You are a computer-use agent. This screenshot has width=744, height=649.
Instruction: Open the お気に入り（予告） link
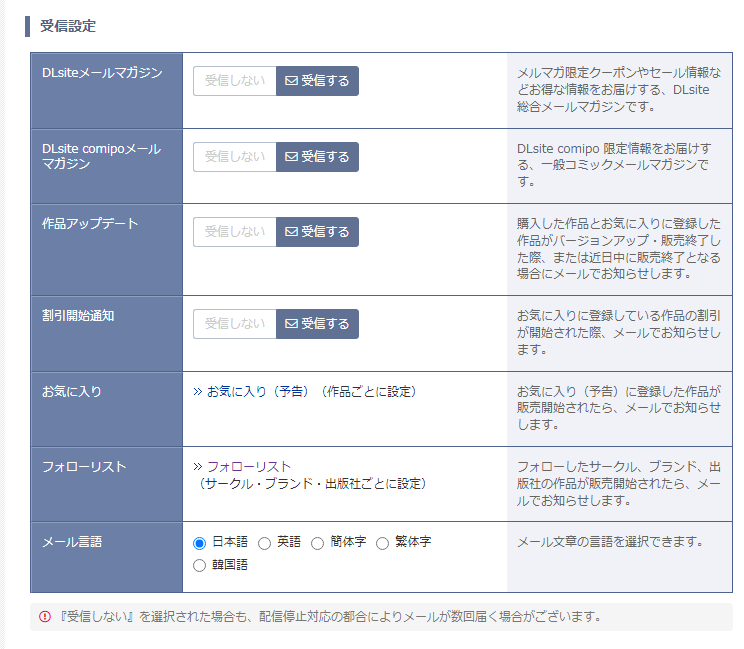(x=260, y=392)
